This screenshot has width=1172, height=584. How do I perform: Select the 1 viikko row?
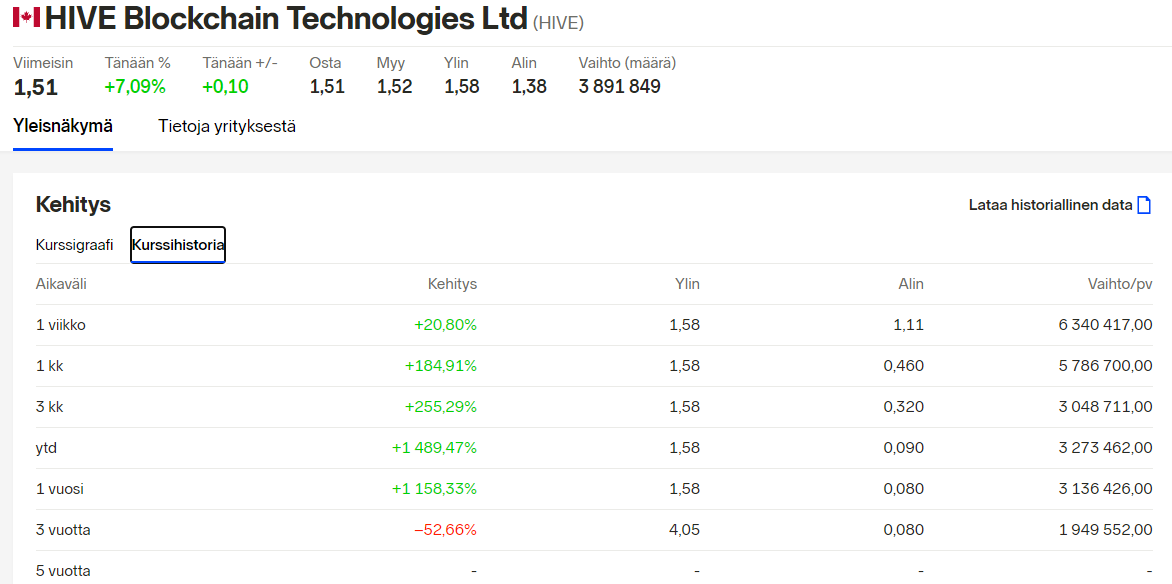tap(594, 325)
